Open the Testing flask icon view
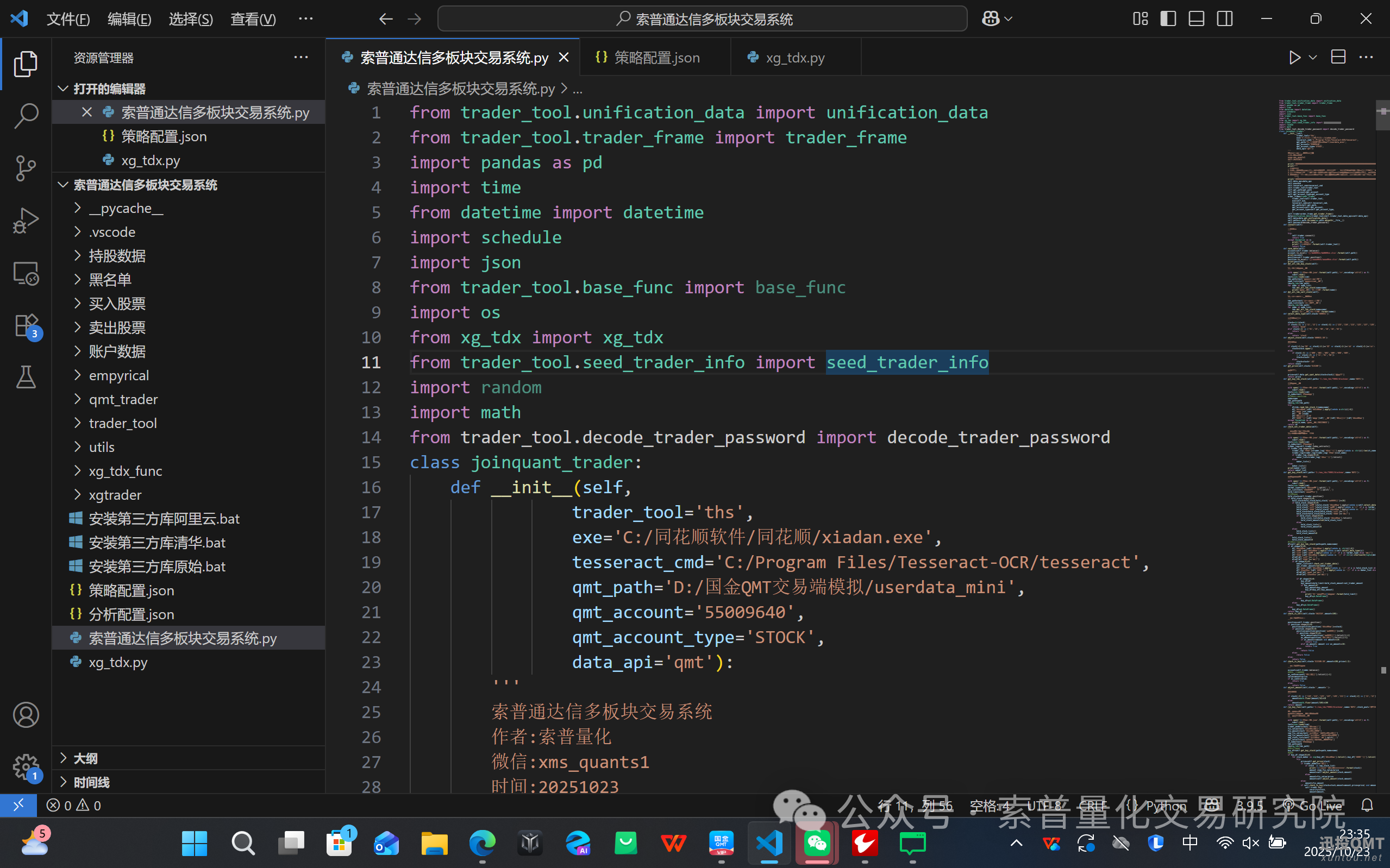This screenshot has width=1390, height=868. (x=26, y=377)
